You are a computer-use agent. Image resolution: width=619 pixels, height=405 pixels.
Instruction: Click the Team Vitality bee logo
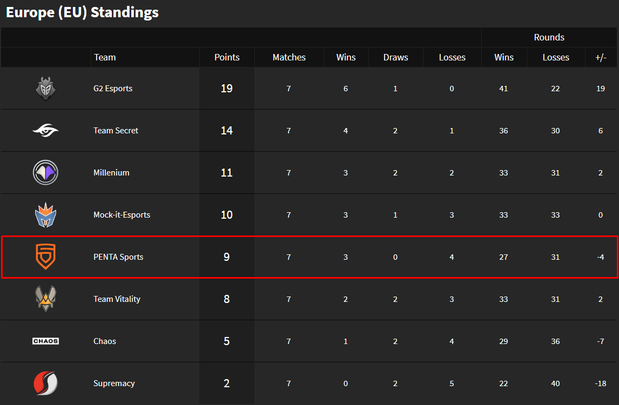[45, 299]
